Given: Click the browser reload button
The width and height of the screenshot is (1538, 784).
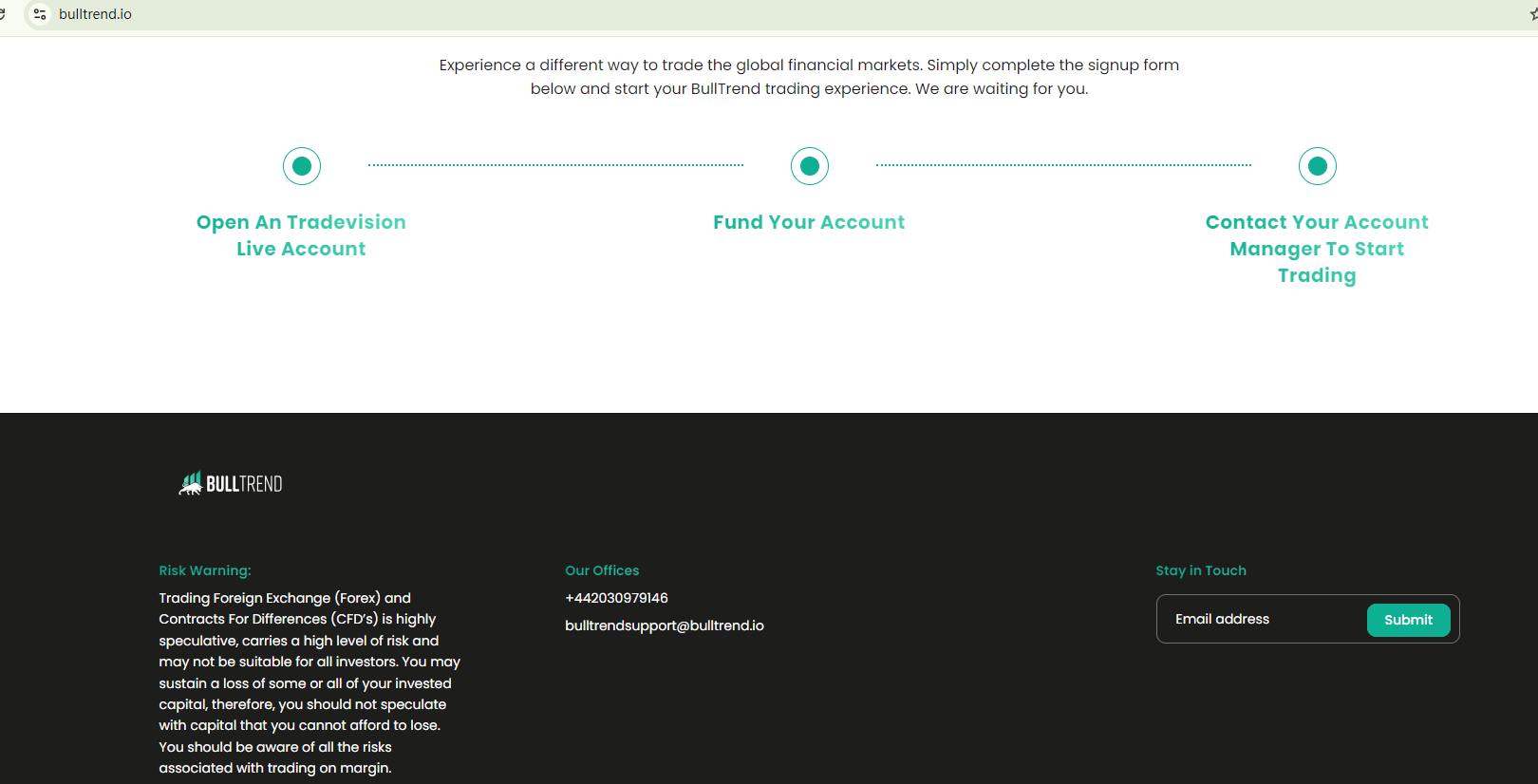Looking at the screenshot, I should point(3,14).
